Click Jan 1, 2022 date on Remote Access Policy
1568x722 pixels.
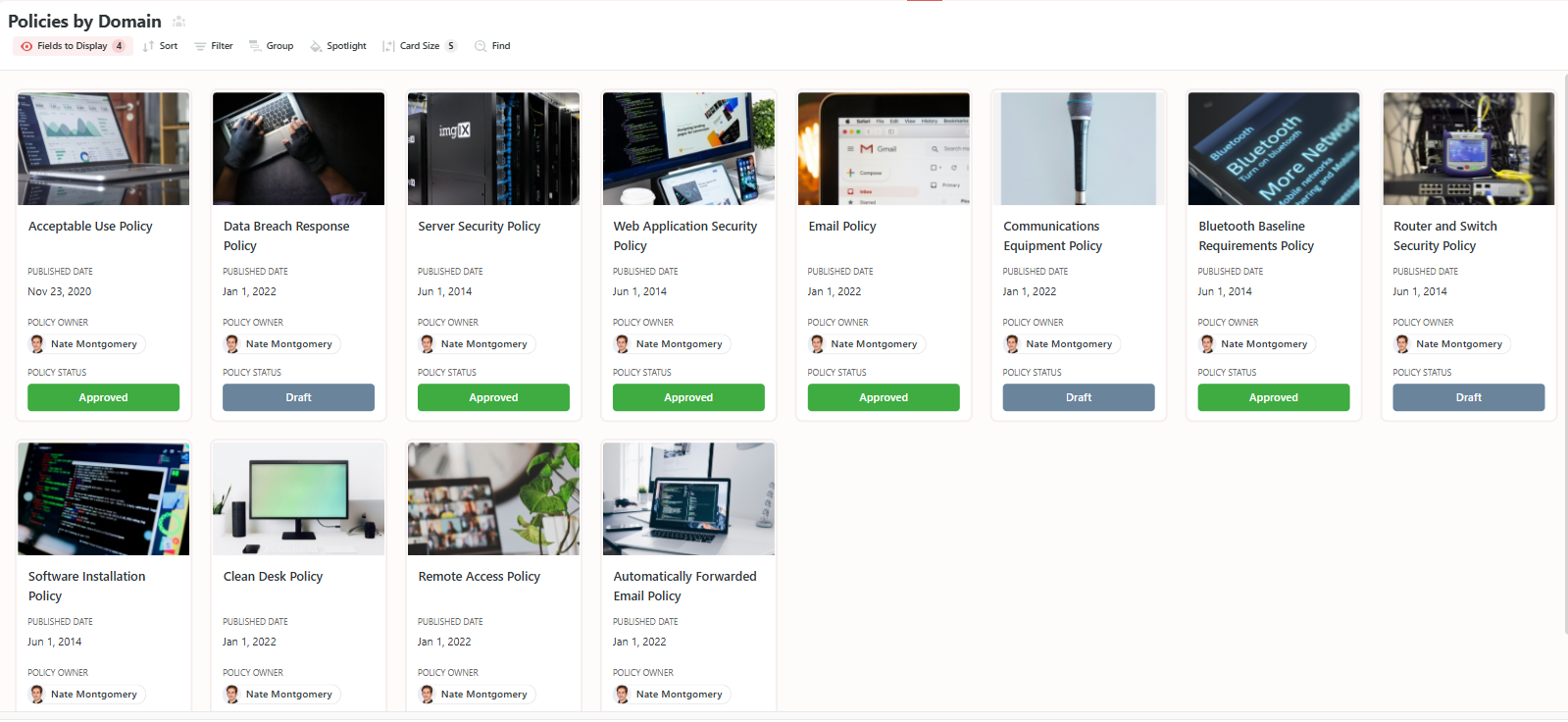coord(445,642)
